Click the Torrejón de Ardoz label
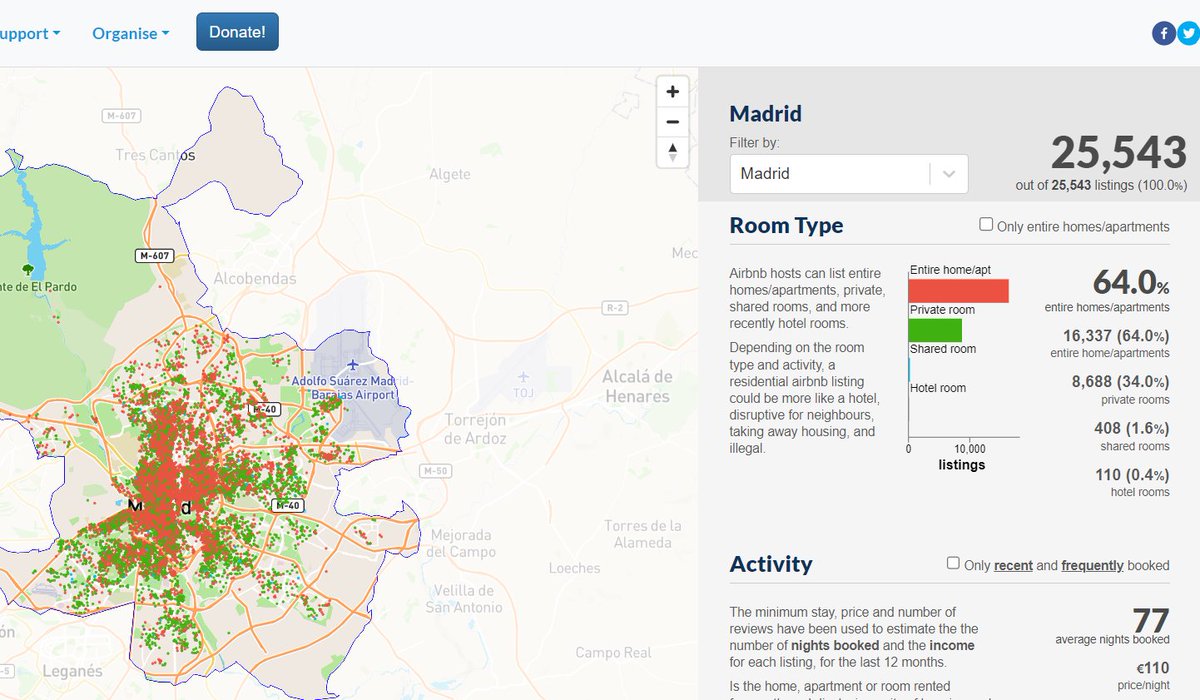This screenshot has height=700, width=1200. tap(476, 429)
